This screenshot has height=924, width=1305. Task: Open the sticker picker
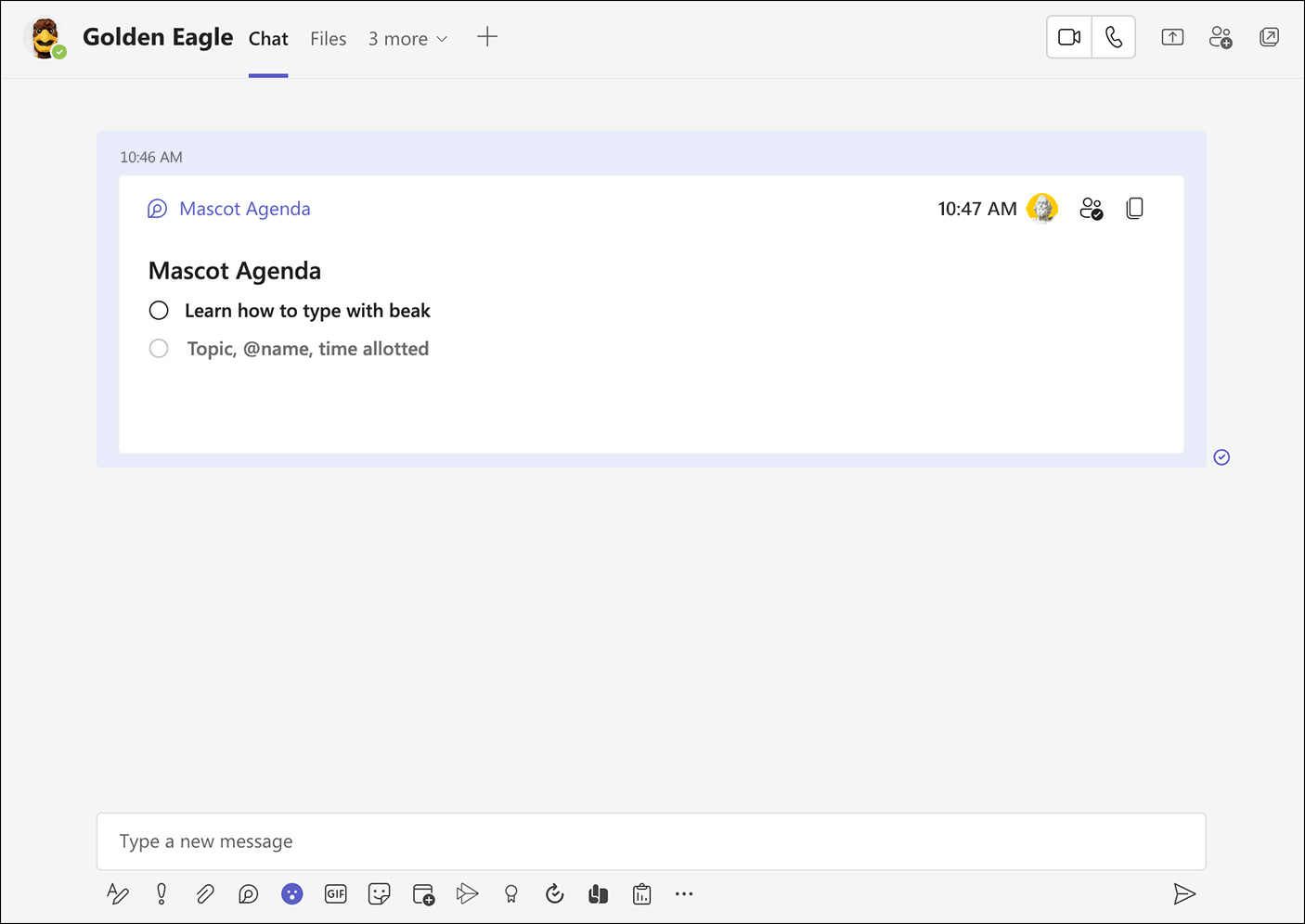(x=379, y=894)
